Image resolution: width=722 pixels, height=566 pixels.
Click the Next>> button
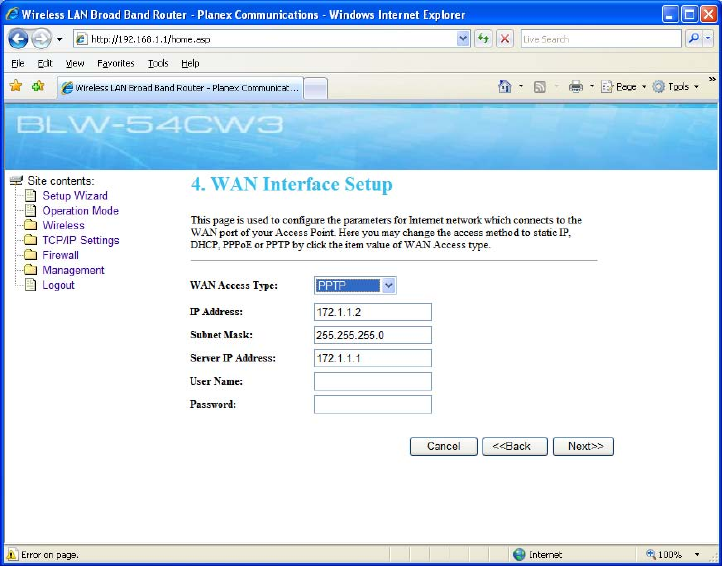pyautogui.click(x=583, y=447)
